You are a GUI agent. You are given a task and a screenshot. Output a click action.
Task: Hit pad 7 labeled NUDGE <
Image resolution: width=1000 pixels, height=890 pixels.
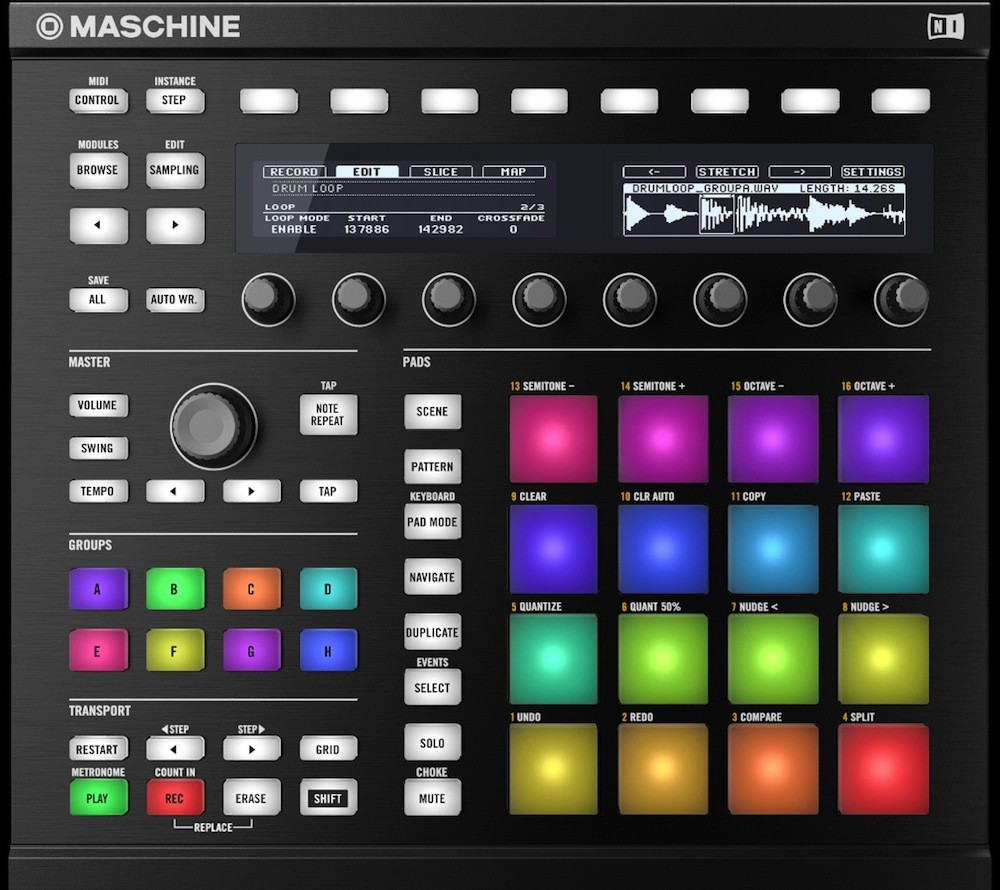point(773,659)
